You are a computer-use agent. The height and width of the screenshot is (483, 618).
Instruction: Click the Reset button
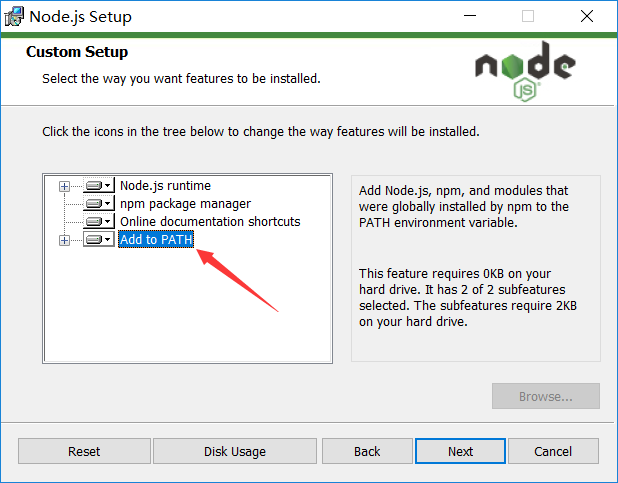(x=84, y=451)
